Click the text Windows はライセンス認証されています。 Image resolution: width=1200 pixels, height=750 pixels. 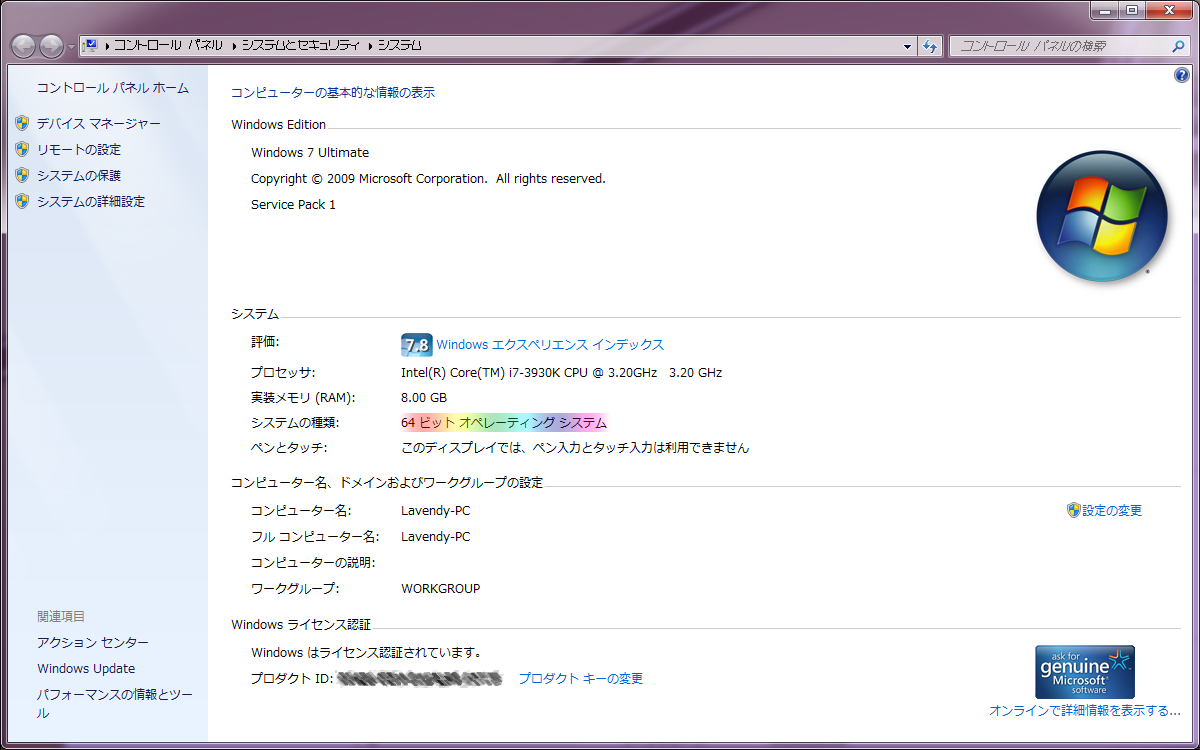tap(366, 652)
